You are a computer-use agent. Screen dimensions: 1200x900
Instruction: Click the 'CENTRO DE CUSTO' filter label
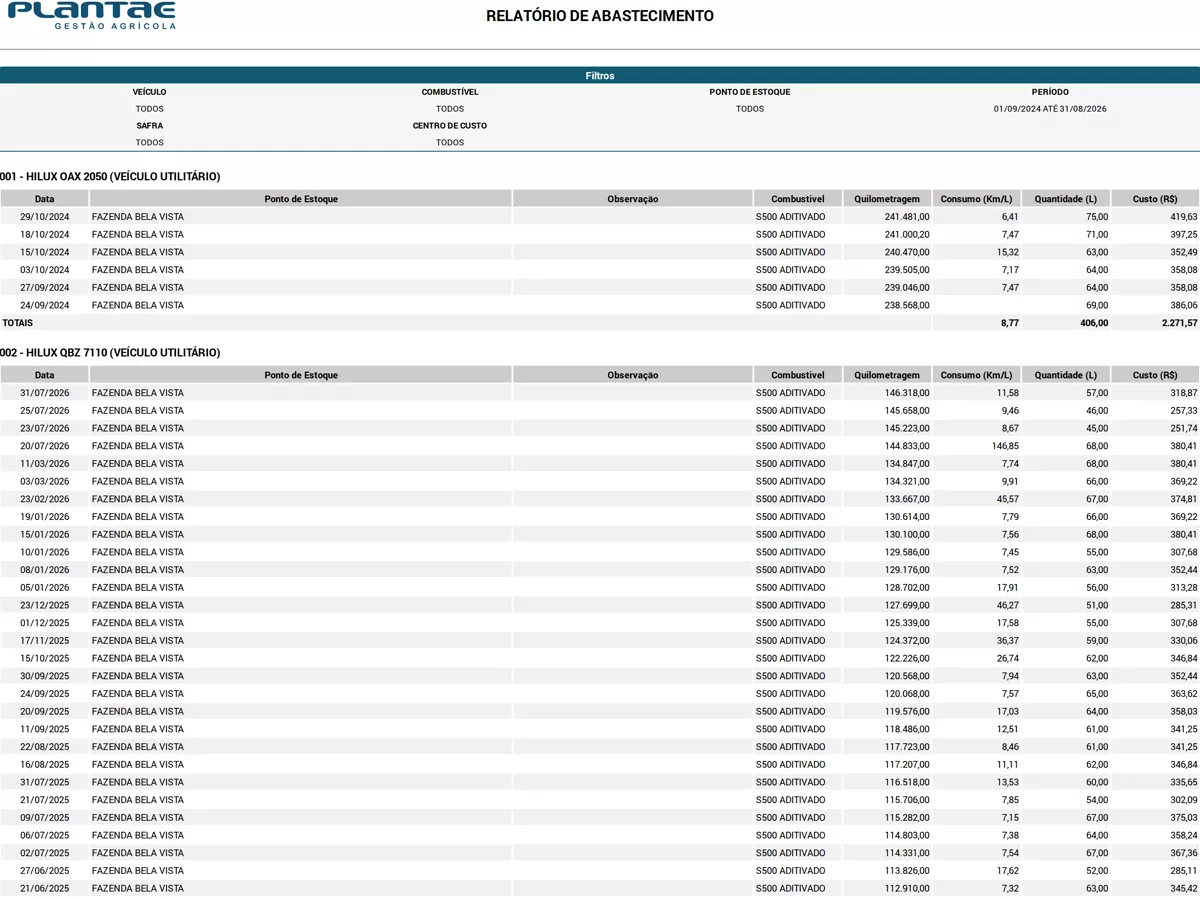click(x=450, y=126)
